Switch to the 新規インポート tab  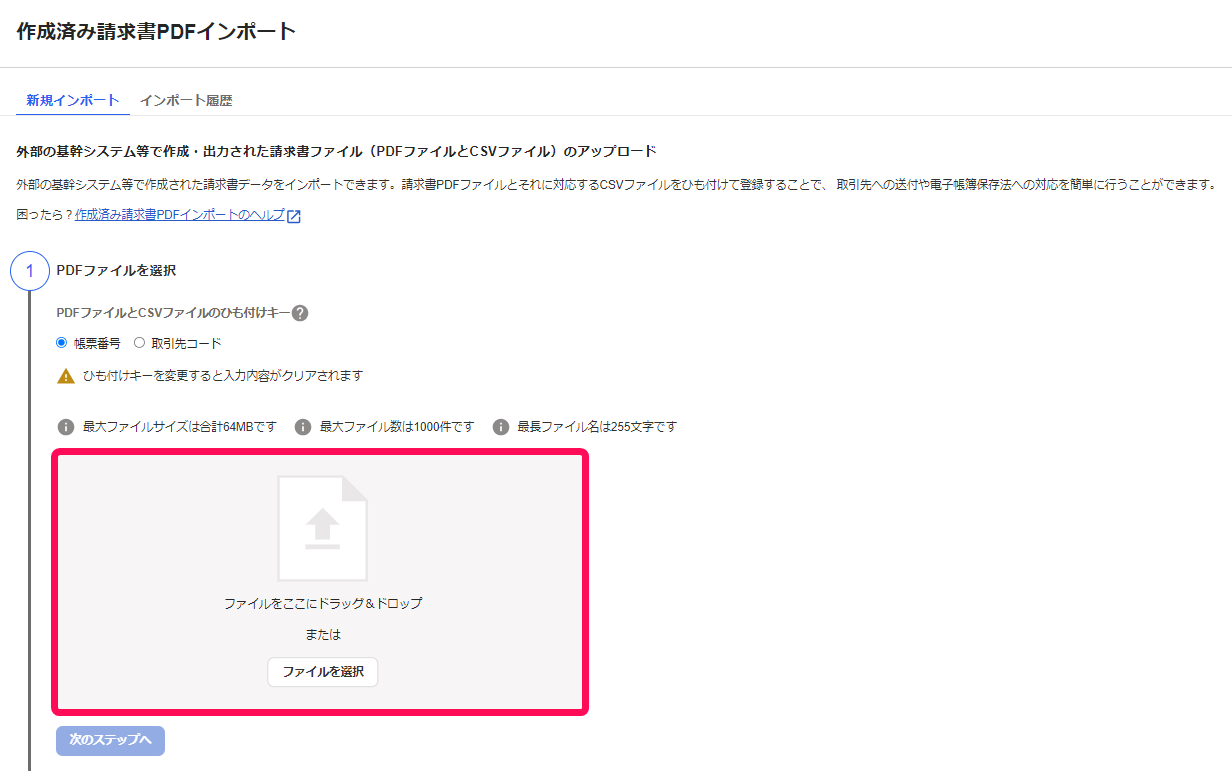pos(73,100)
